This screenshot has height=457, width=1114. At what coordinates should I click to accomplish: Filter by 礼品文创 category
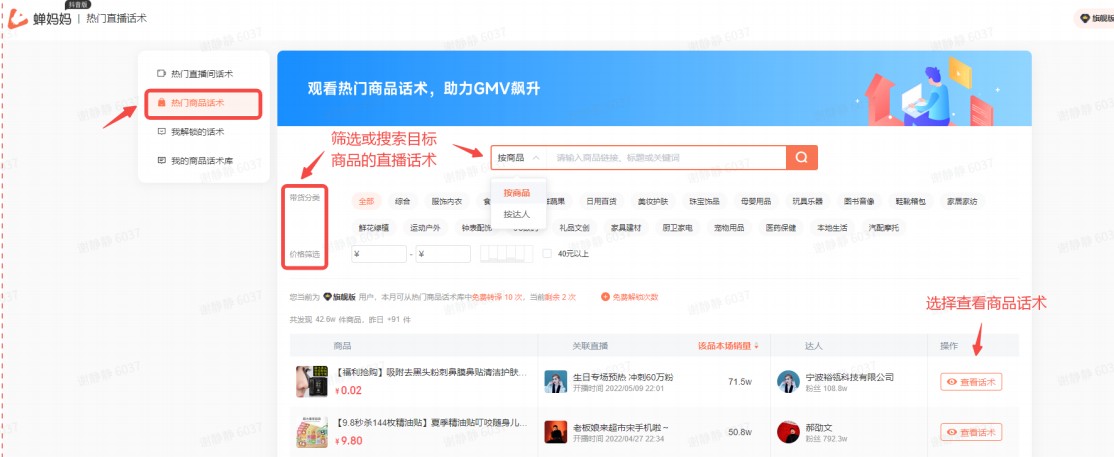[575, 228]
